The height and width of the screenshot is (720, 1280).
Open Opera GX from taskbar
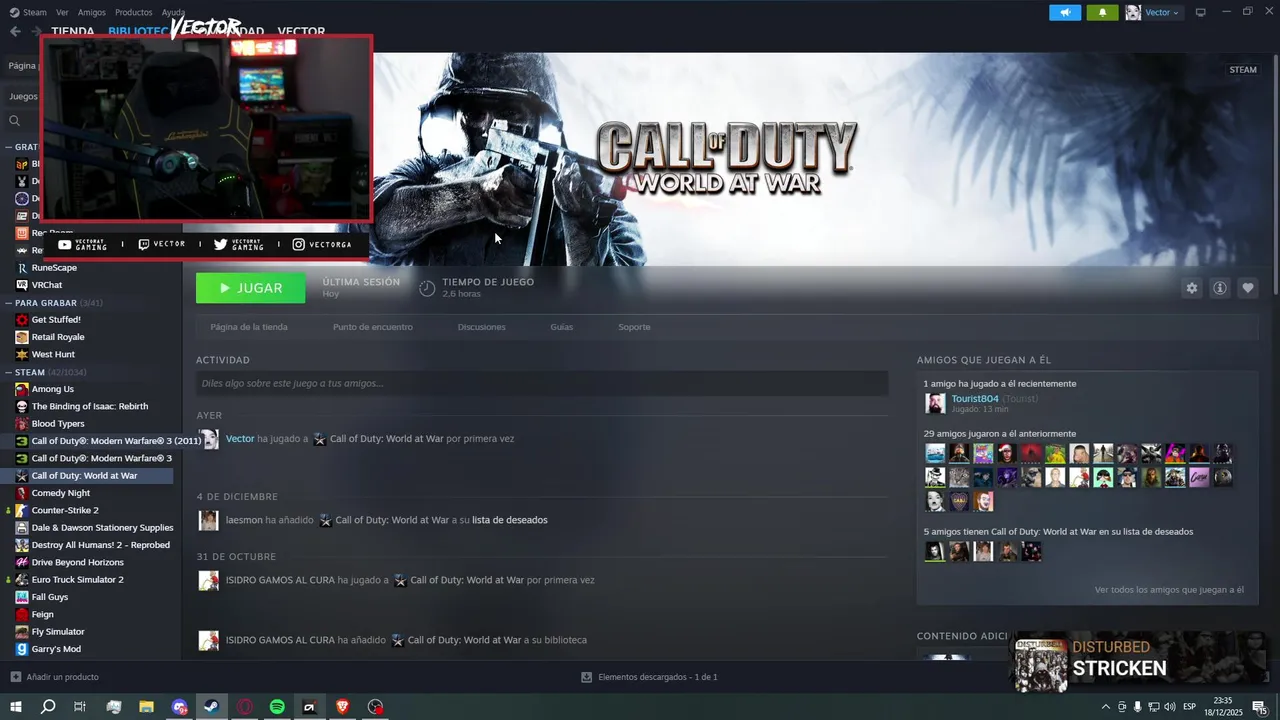245,707
